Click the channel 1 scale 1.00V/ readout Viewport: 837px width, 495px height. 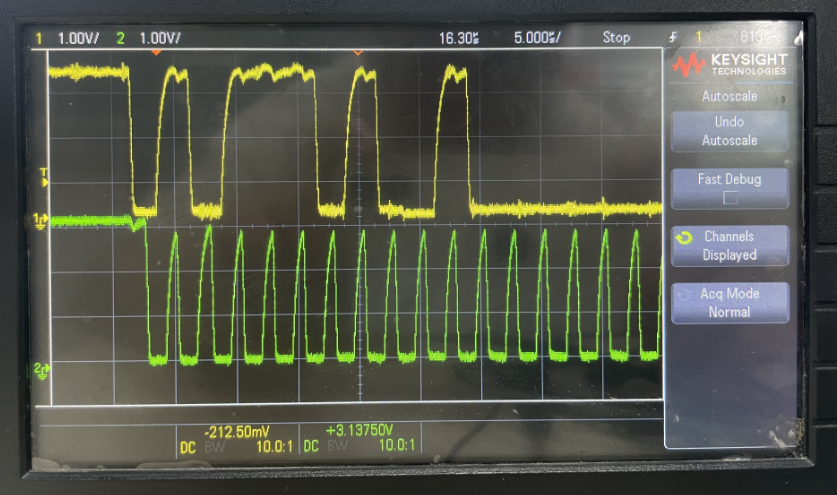pyautogui.click(x=78, y=38)
